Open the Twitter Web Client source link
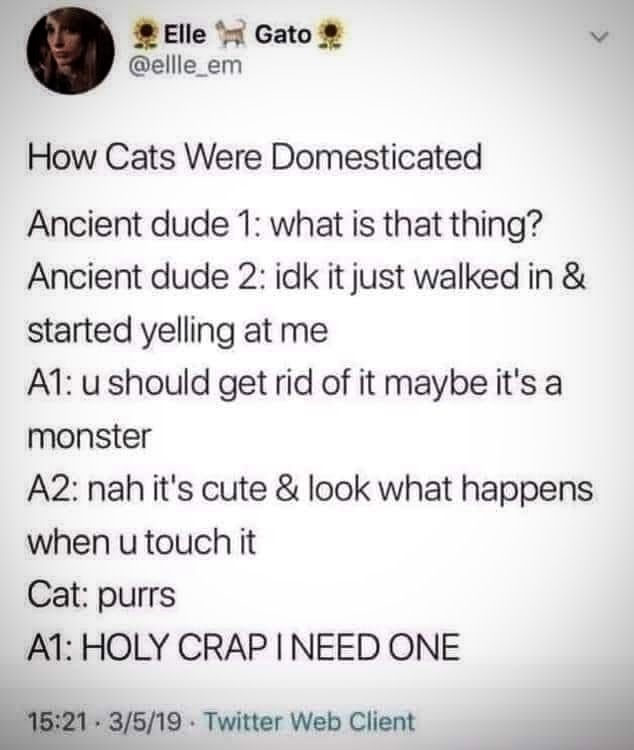 [310, 721]
